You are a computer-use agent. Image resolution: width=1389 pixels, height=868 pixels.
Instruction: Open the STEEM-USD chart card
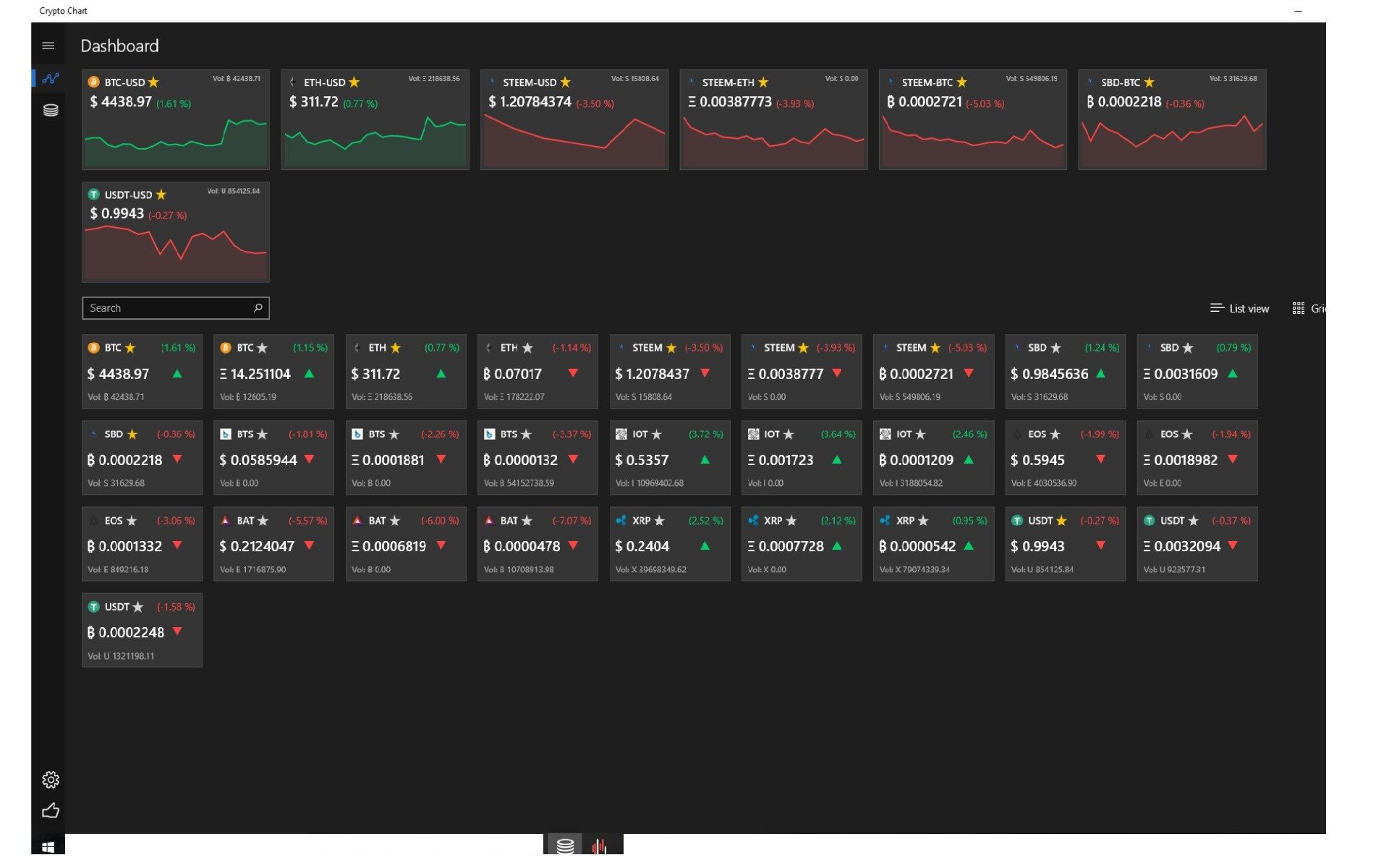click(x=574, y=119)
